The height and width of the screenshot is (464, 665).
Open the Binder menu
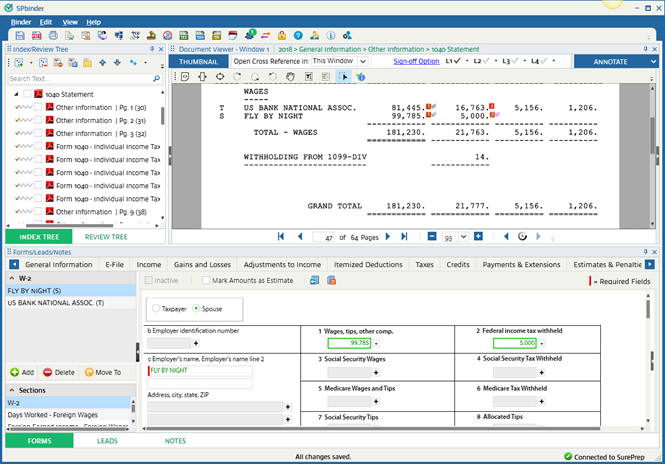click(21, 21)
